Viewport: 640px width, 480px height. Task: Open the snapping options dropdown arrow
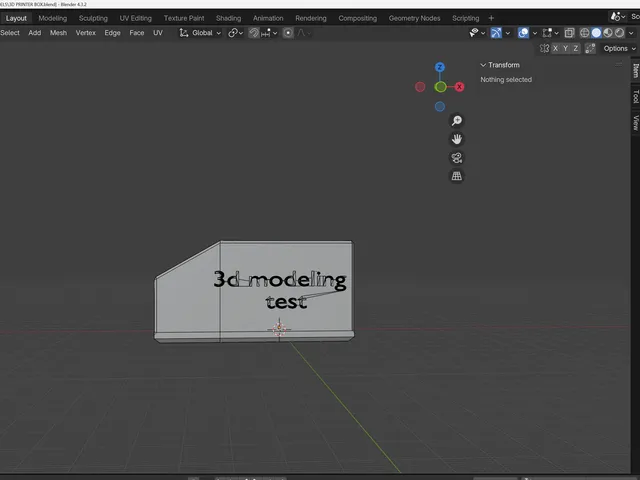pyautogui.click(x=275, y=33)
